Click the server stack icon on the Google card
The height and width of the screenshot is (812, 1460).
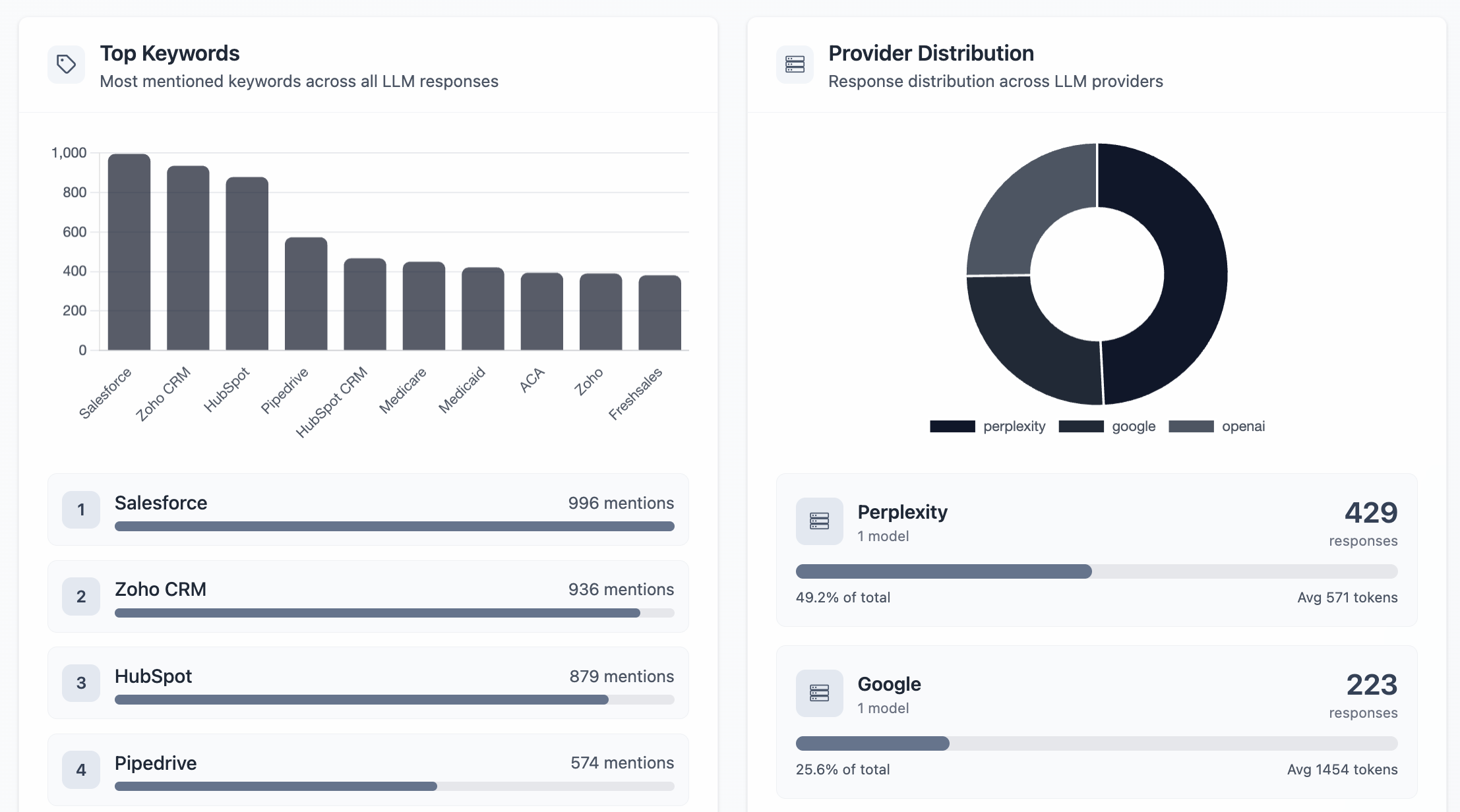819,693
